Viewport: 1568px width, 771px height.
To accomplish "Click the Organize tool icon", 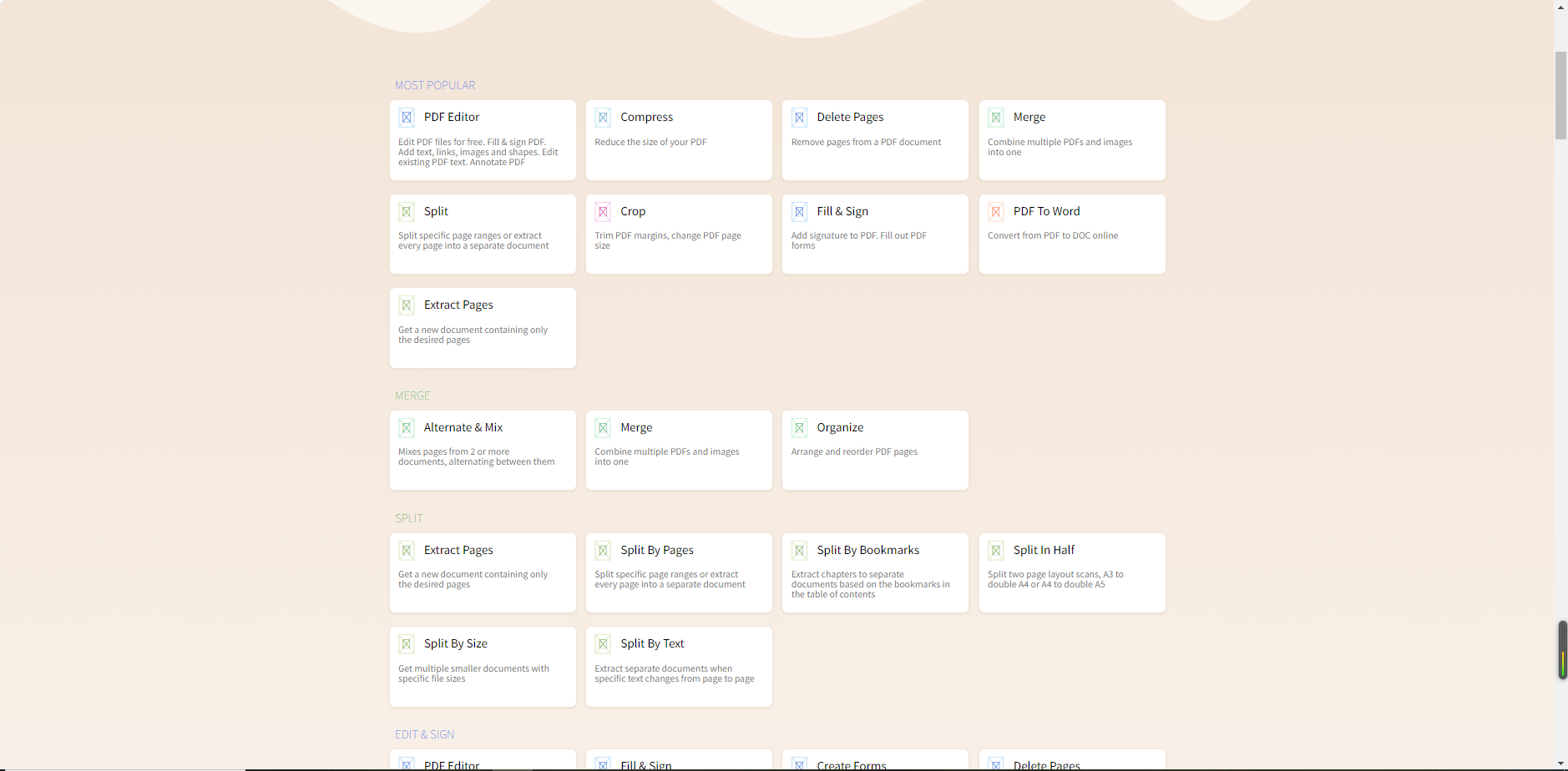I will coord(799,428).
